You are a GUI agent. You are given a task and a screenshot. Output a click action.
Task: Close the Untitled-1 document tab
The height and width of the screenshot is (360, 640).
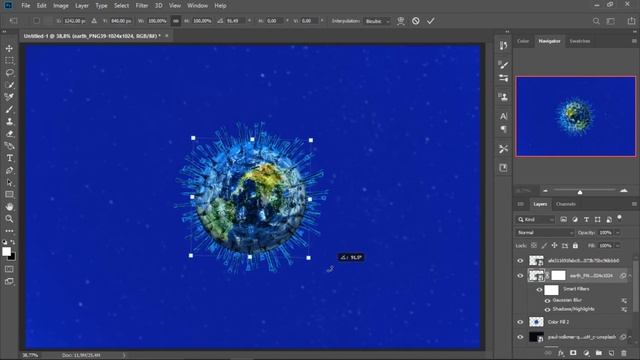[x=167, y=36]
